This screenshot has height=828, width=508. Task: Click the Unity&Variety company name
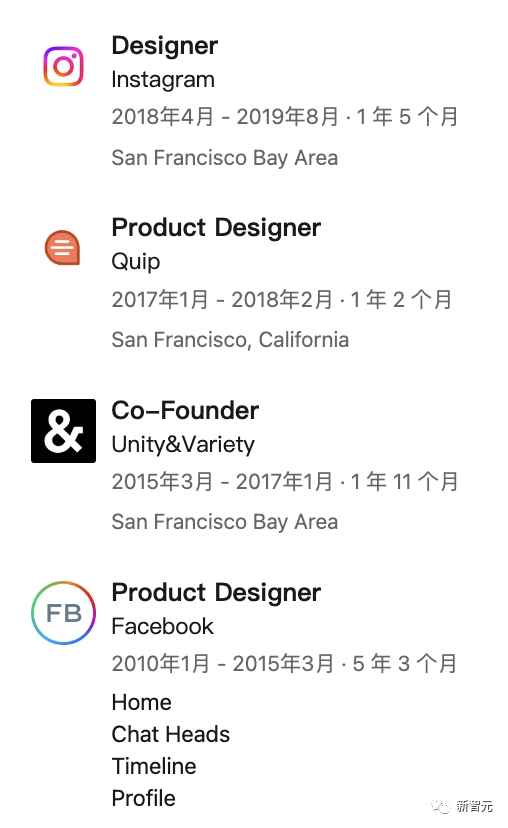coord(183,445)
